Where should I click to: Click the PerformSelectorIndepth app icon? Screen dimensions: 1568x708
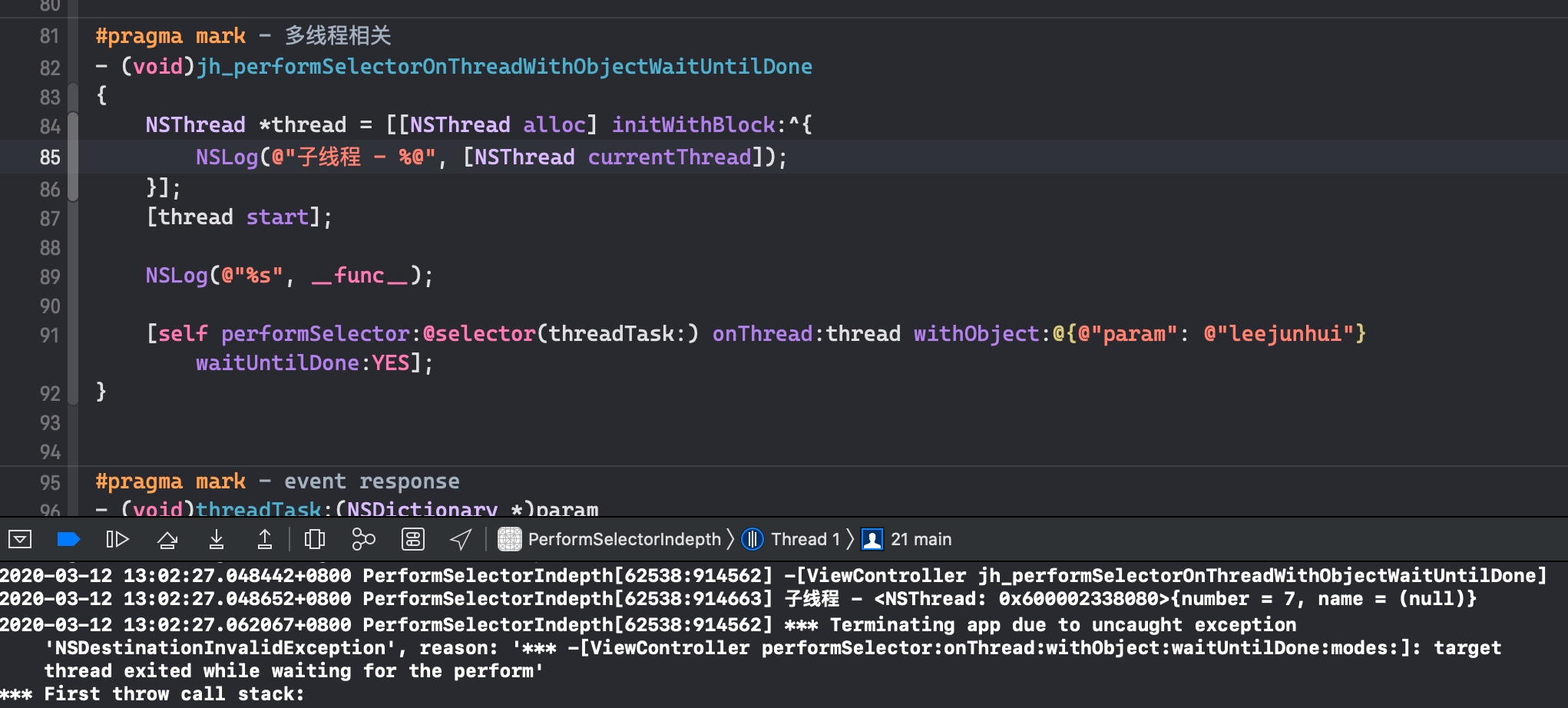(x=510, y=539)
